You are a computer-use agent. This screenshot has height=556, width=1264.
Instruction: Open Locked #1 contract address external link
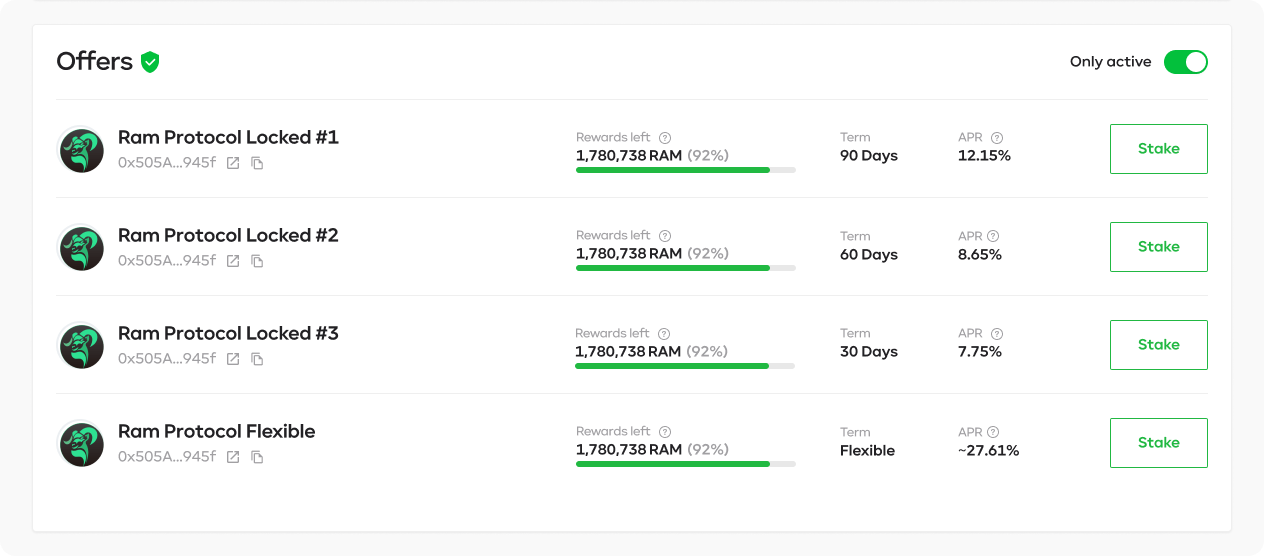click(x=233, y=163)
